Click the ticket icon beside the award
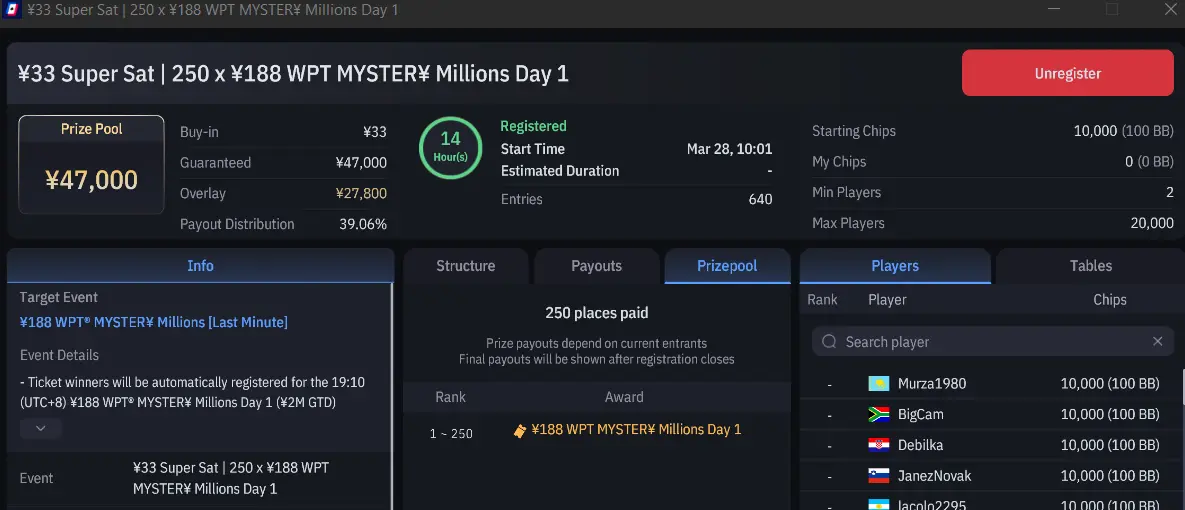This screenshot has height=510, width=1185. (x=519, y=430)
